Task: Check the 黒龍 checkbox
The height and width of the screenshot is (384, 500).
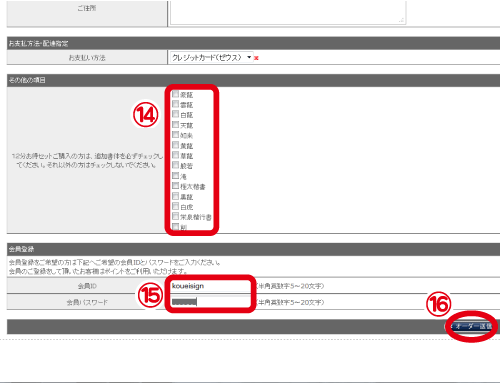Action: click(176, 196)
